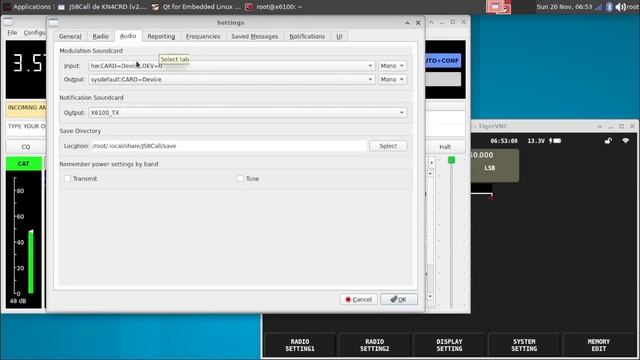
Task: Open the Saved Messages tab
Action: click(254, 36)
